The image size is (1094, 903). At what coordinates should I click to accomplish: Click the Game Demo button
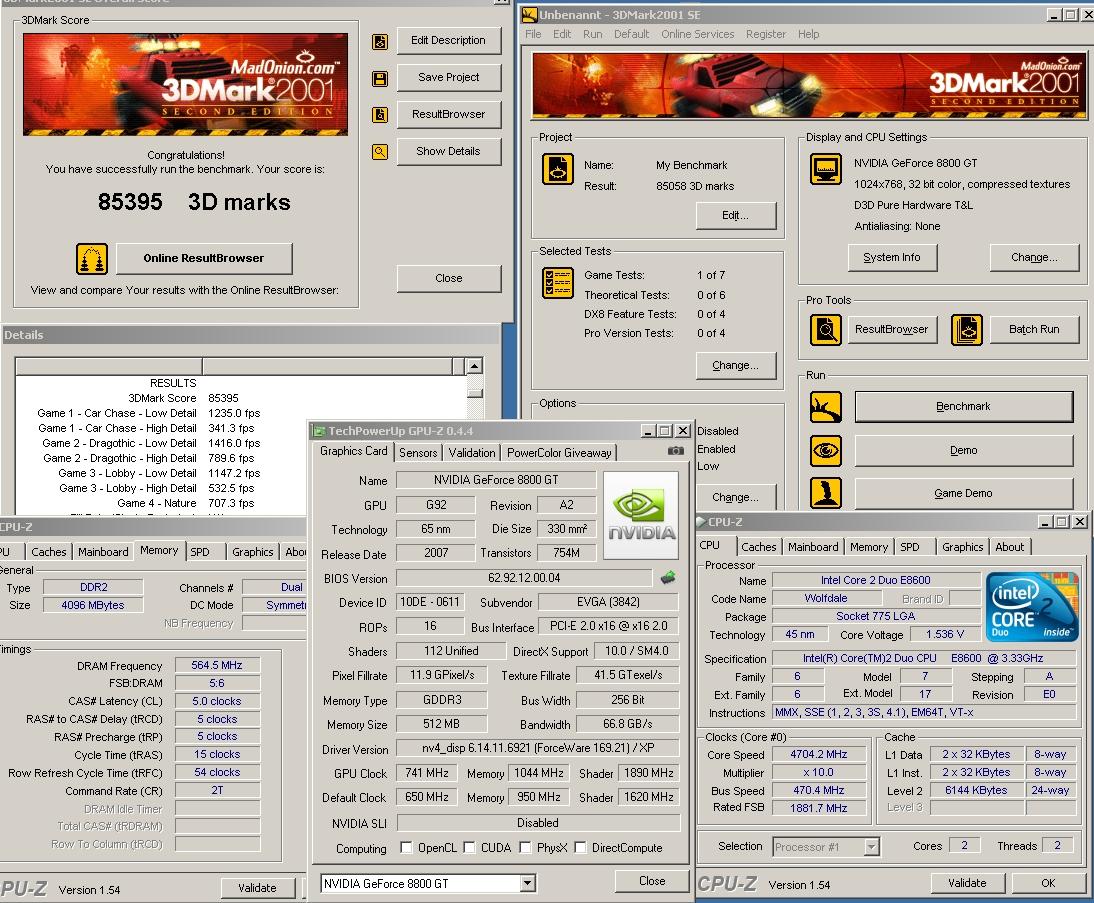tap(964, 493)
